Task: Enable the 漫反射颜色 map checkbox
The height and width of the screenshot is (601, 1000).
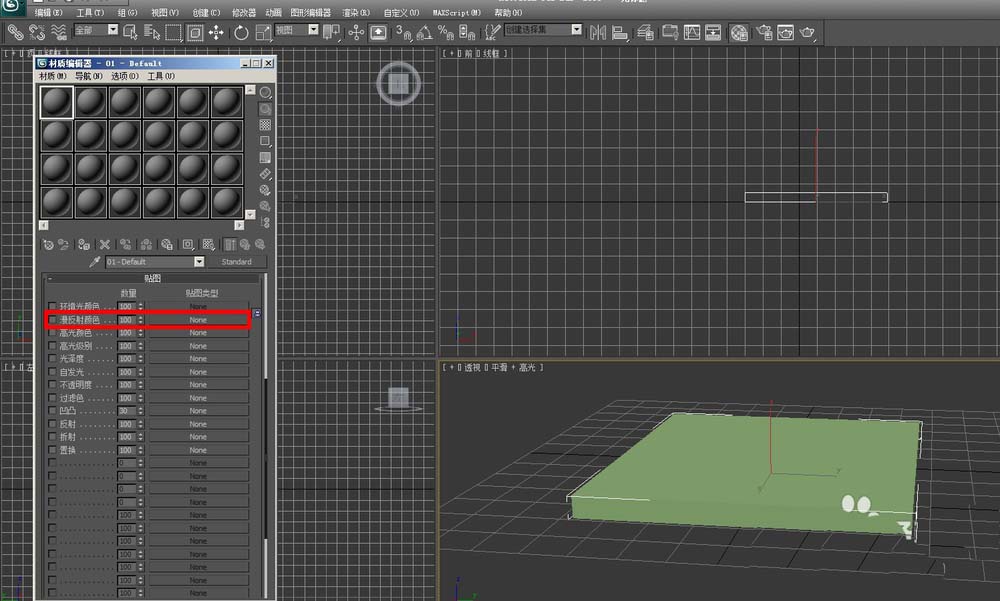Action: point(53,320)
